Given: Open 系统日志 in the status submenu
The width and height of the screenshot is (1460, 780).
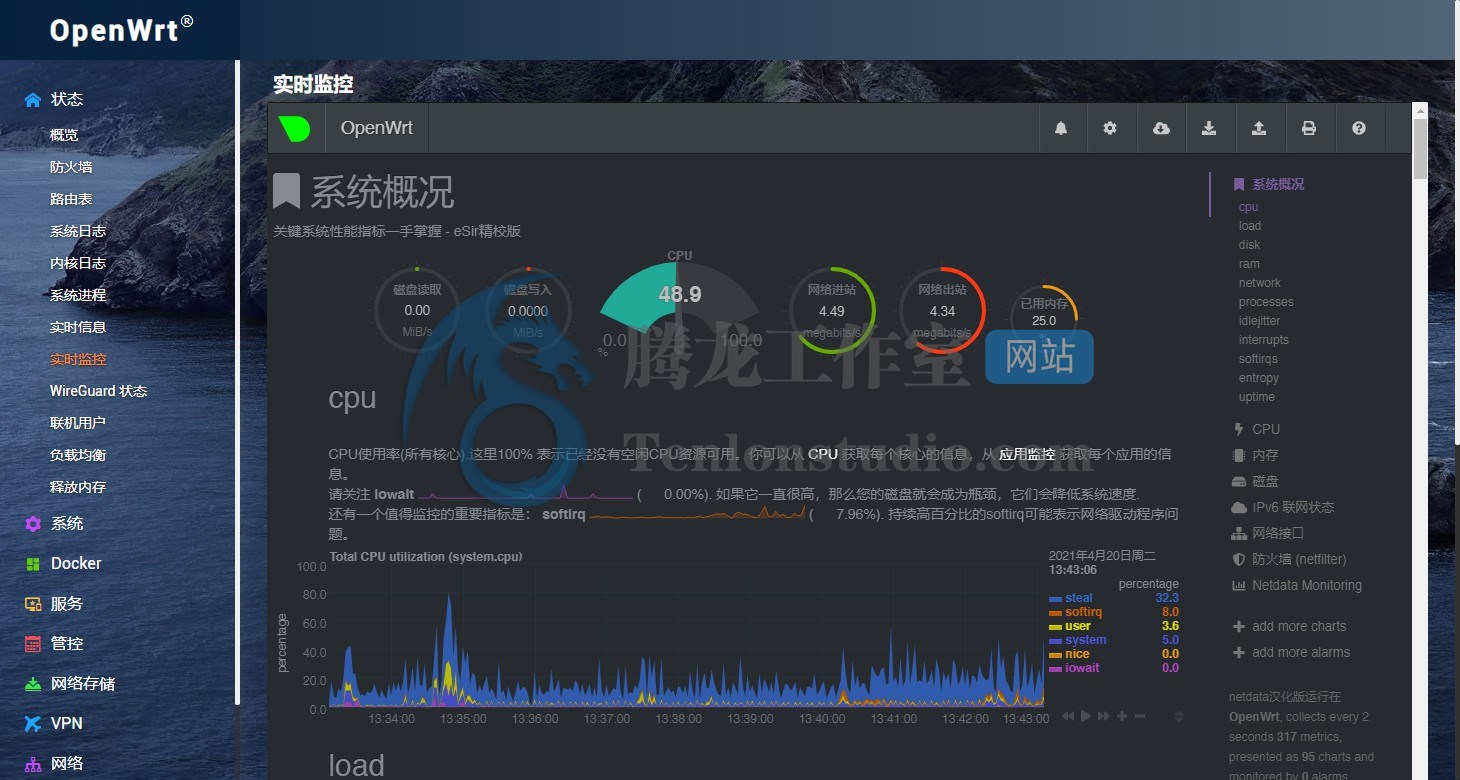Looking at the screenshot, I should pyautogui.click(x=78, y=231).
